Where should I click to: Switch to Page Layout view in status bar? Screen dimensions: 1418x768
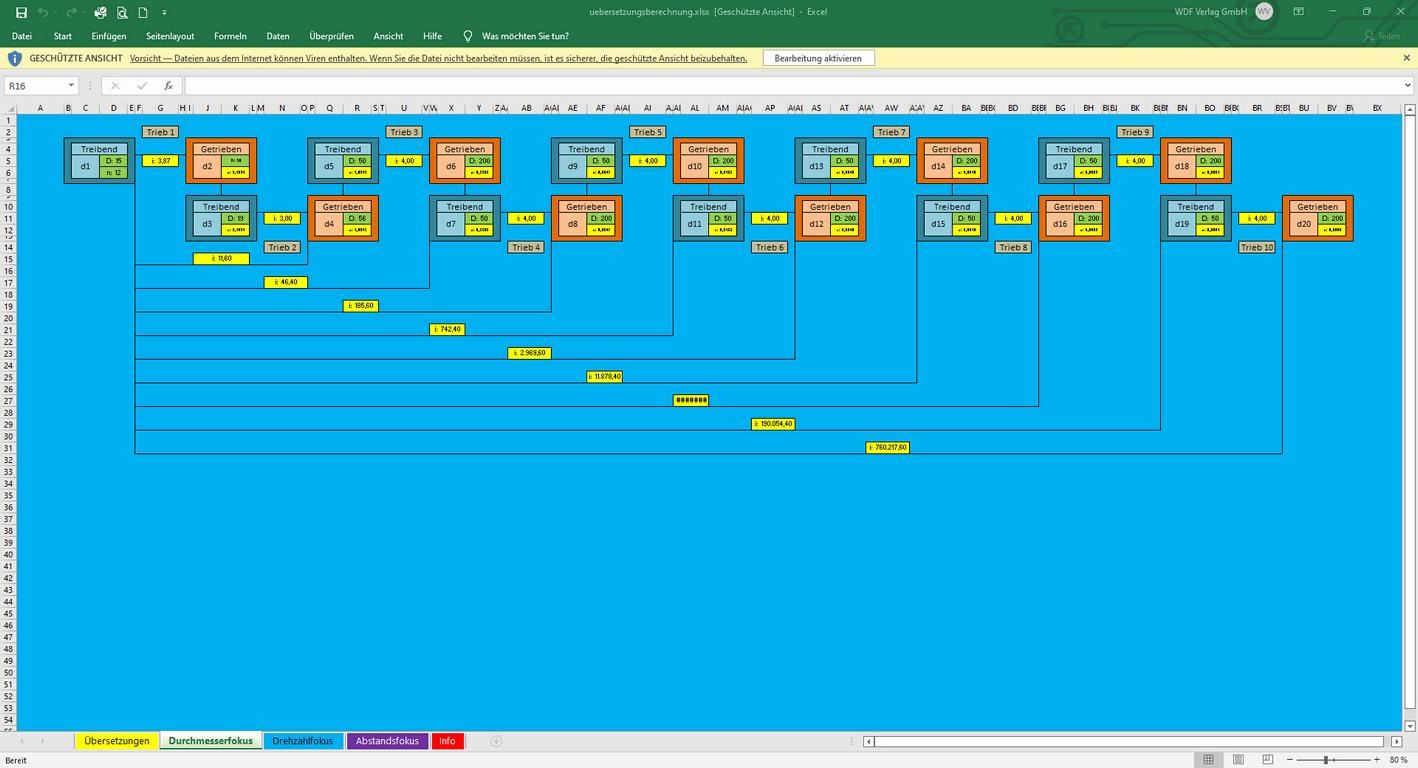[1238, 760]
